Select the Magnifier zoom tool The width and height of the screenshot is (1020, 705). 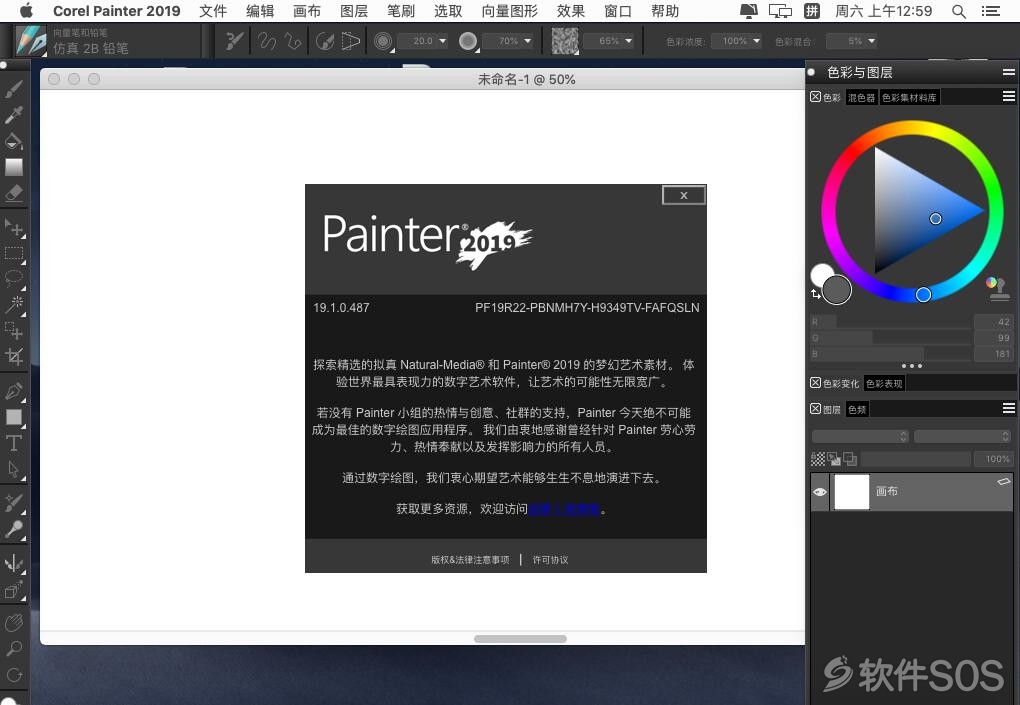pyautogui.click(x=14, y=648)
